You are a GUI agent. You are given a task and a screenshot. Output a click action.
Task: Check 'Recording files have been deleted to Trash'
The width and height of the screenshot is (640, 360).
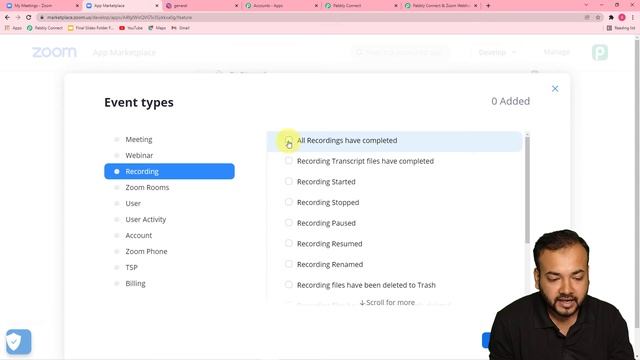pos(289,284)
